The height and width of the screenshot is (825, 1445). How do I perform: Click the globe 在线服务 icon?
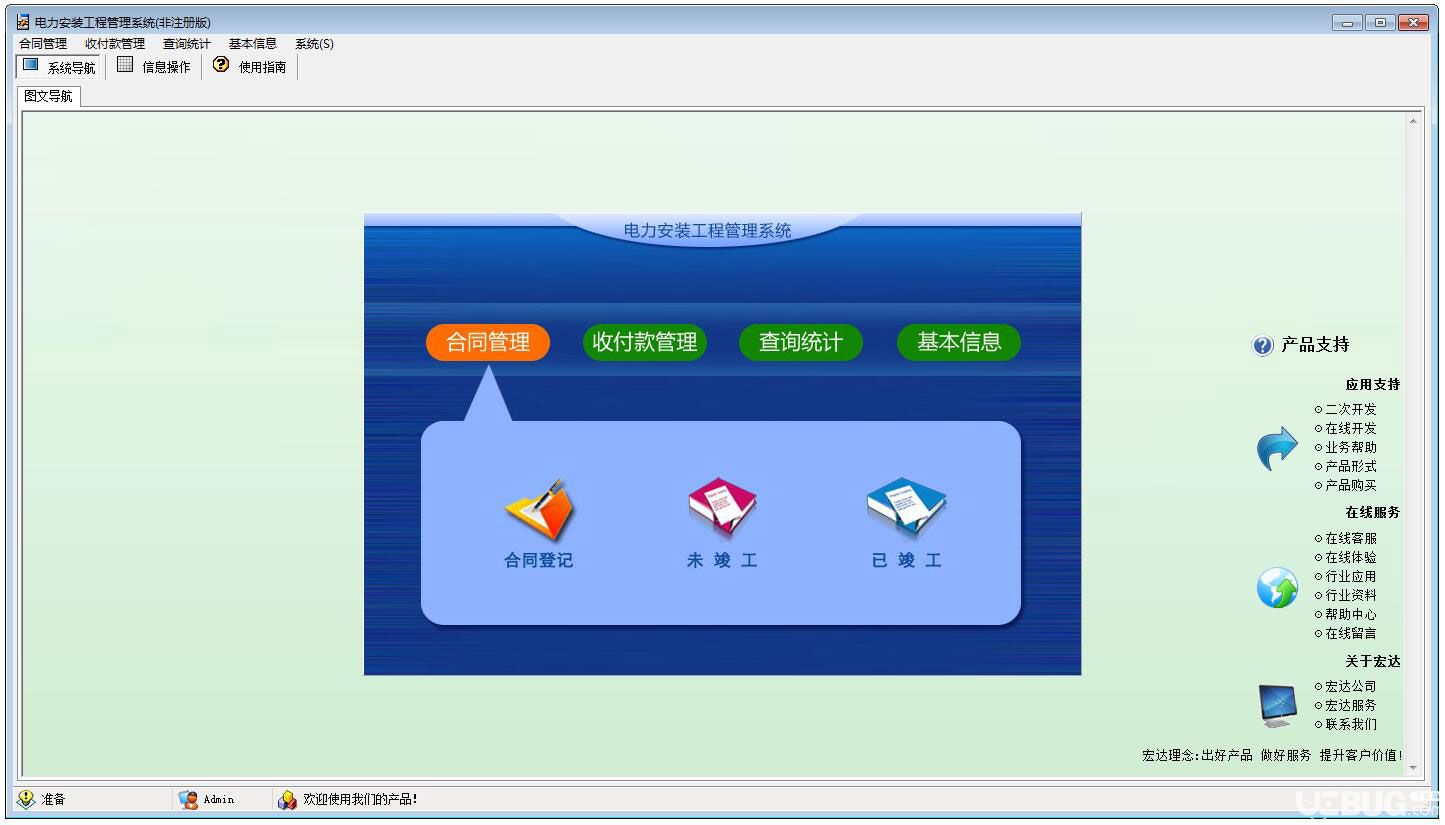(1277, 587)
